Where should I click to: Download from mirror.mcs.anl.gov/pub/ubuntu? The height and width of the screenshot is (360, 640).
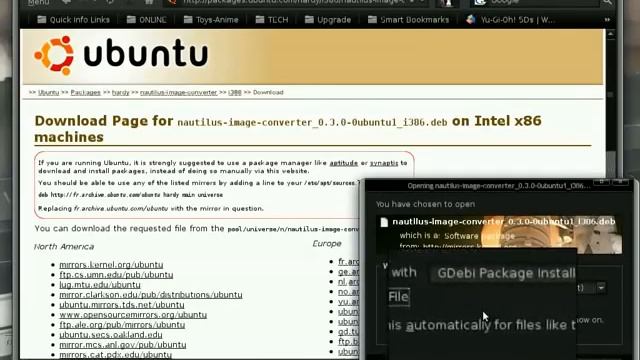[123, 344]
